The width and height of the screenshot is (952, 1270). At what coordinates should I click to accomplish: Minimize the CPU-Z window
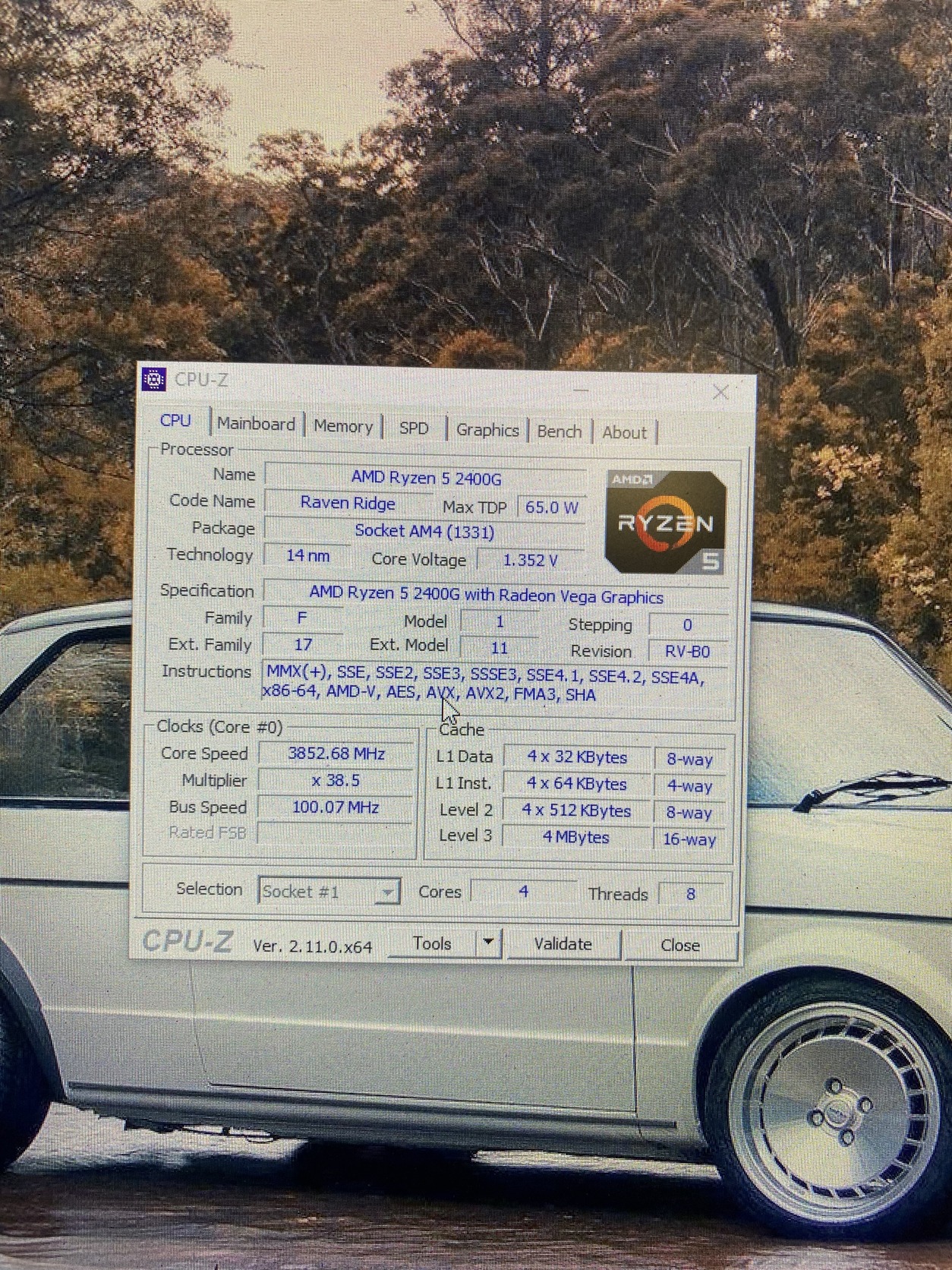click(582, 389)
